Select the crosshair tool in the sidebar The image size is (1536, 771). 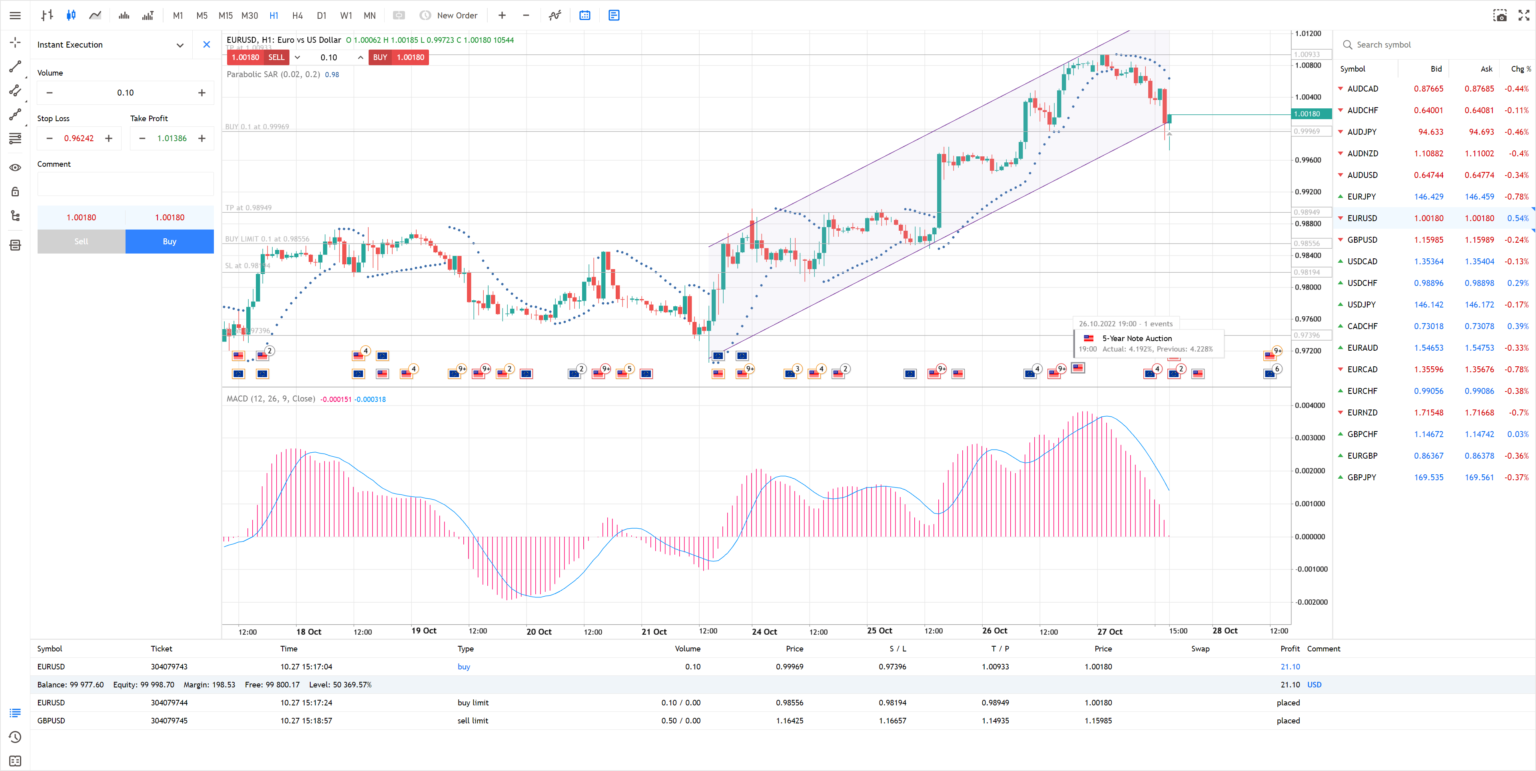pos(15,43)
